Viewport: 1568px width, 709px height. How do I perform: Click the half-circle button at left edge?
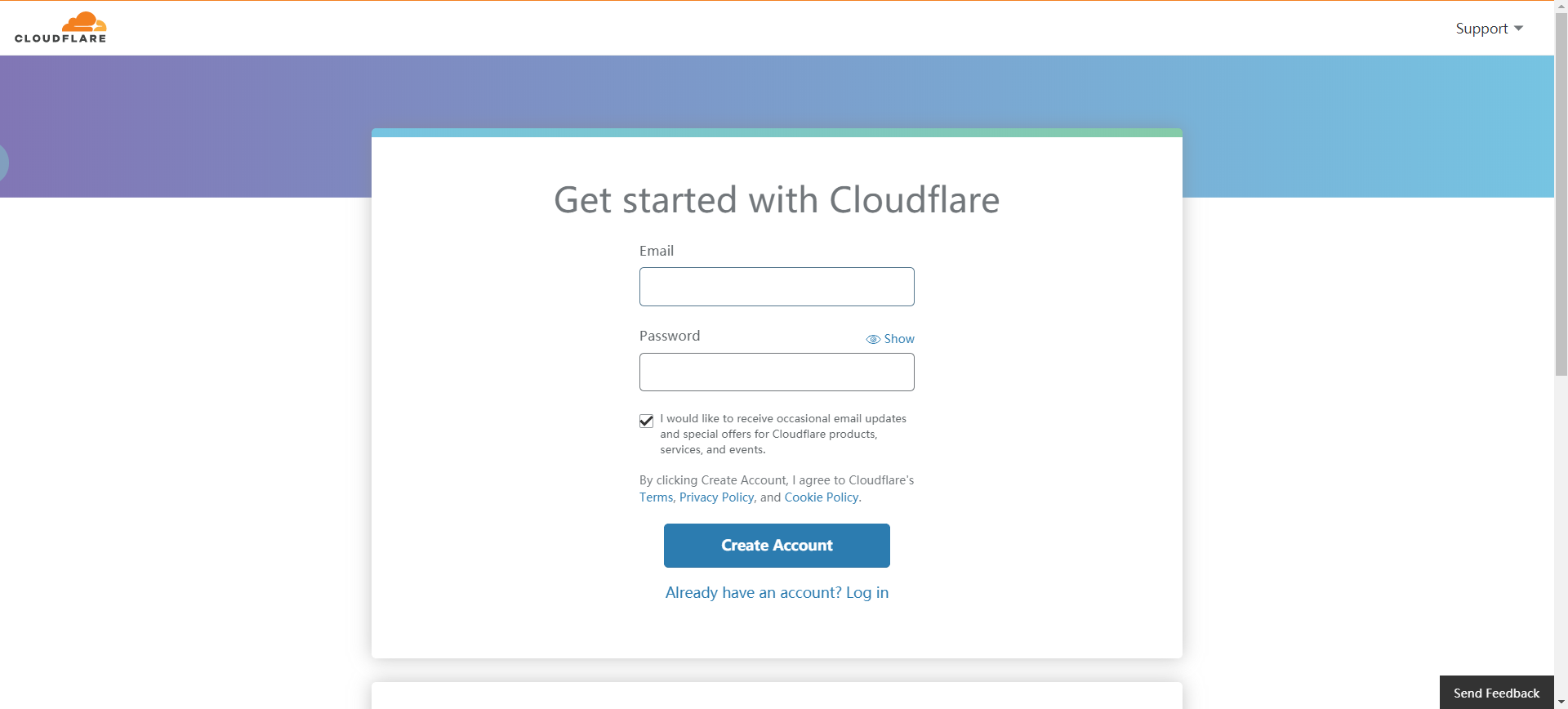[x=3, y=163]
